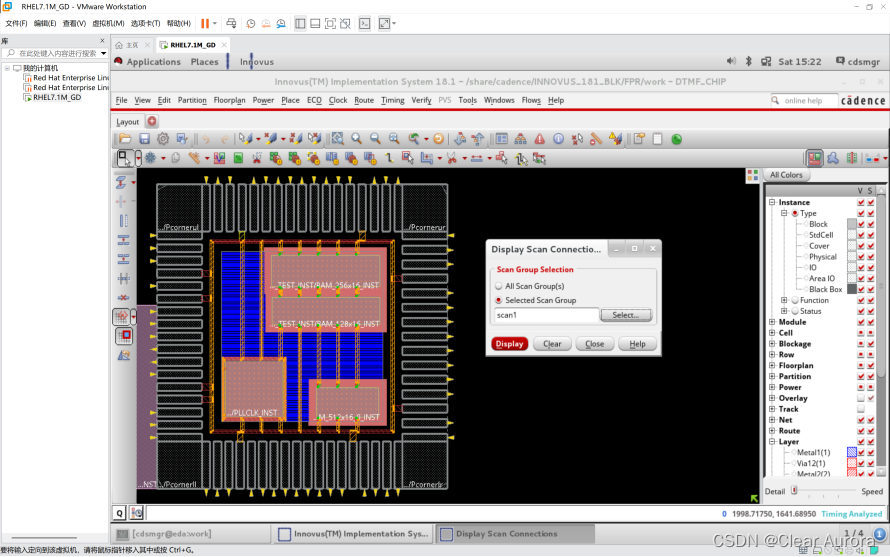The width and height of the screenshot is (890, 557).
Task: Click the blue snowflake tool icon
Action: [x=150, y=158]
